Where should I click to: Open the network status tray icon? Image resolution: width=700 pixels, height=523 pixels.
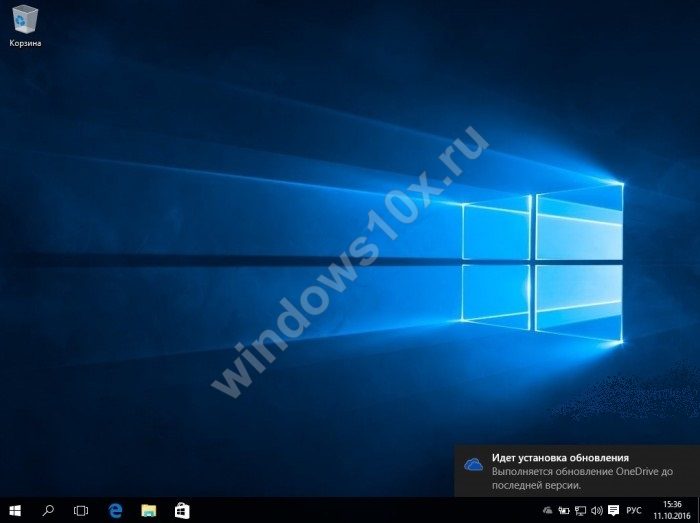(580, 510)
